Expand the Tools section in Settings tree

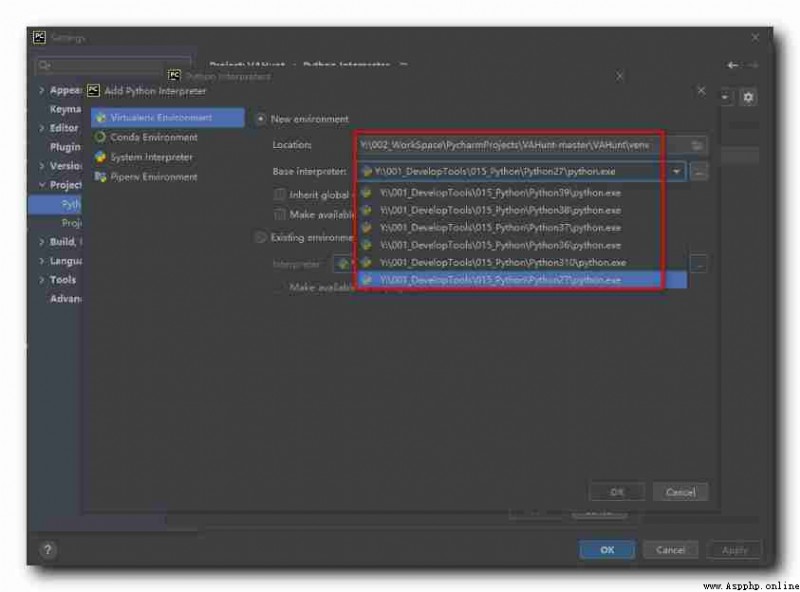pos(42,280)
